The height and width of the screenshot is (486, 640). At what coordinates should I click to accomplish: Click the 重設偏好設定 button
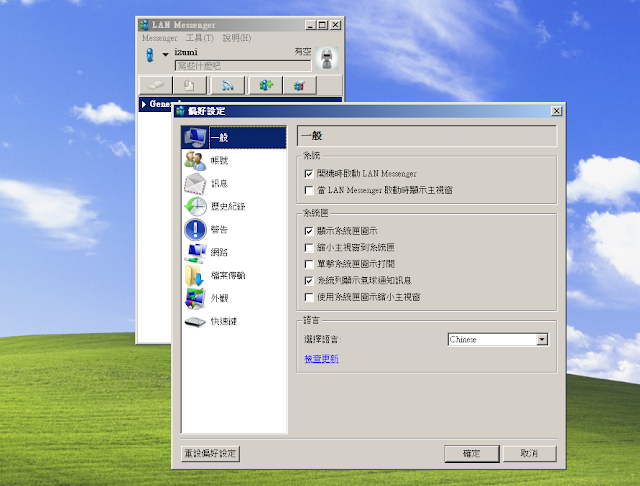(x=210, y=453)
